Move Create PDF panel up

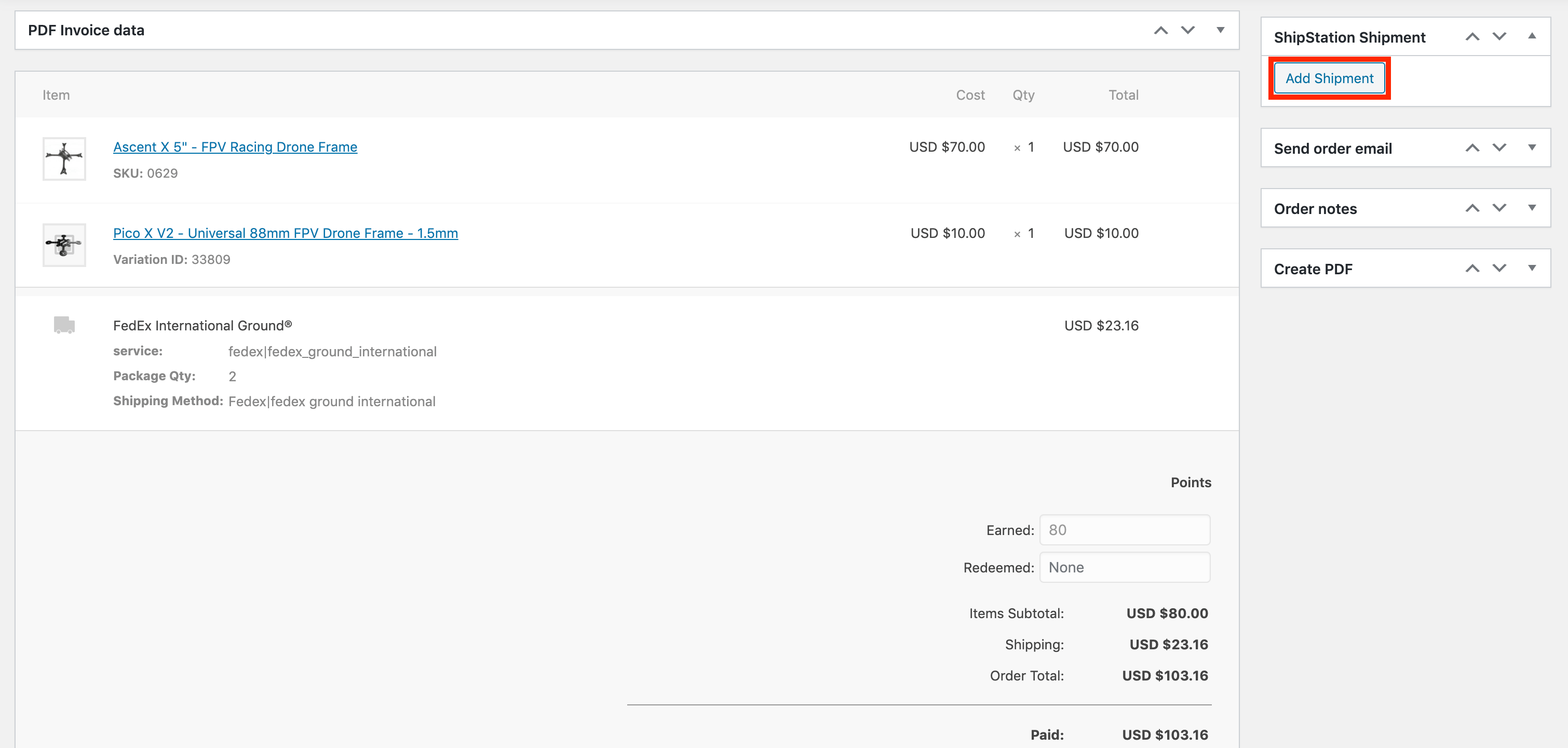coord(1472,269)
